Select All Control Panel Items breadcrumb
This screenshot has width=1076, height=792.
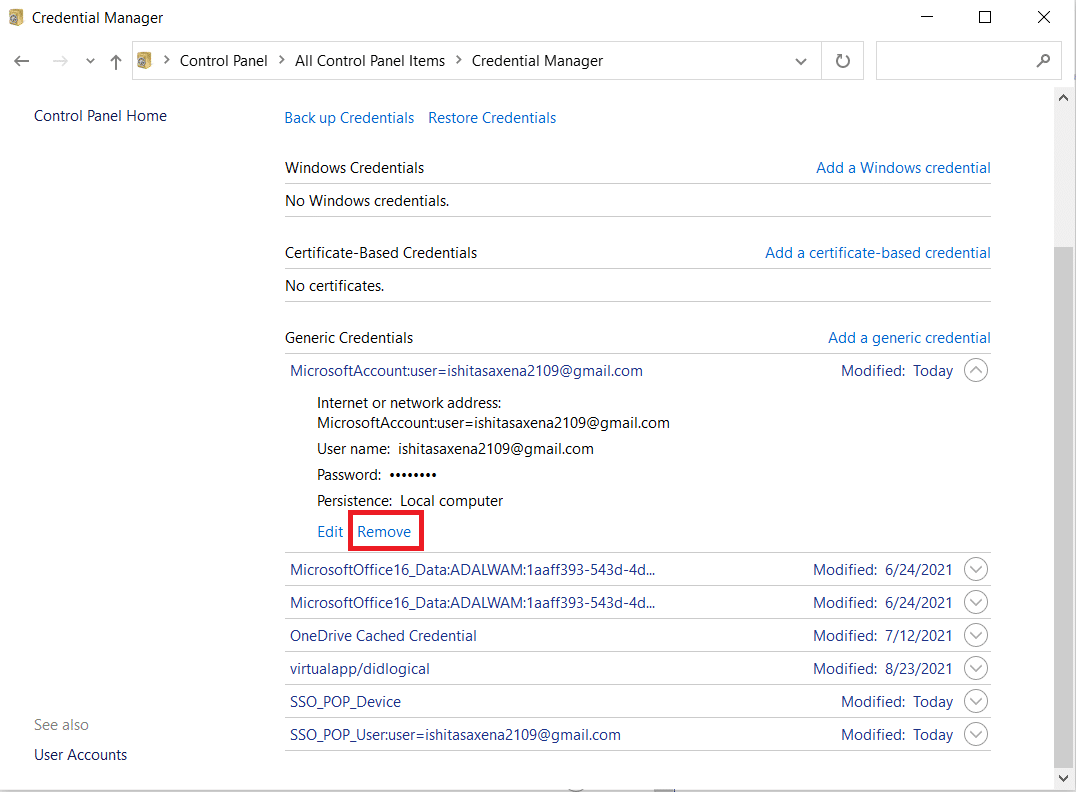pyautogui.click(x=369, y=61)
